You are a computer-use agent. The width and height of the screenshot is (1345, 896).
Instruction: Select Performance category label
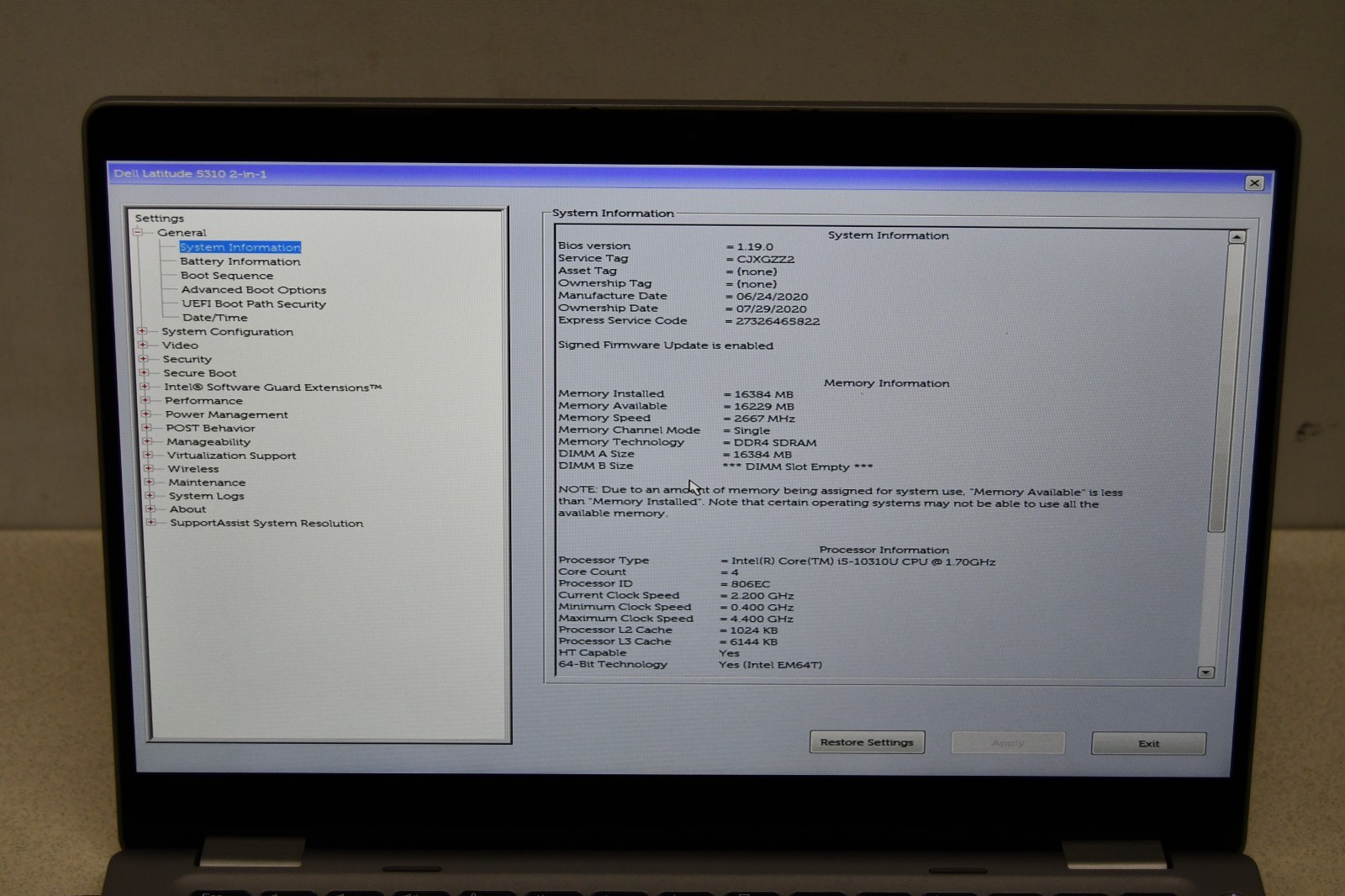[x=203, y=401]
